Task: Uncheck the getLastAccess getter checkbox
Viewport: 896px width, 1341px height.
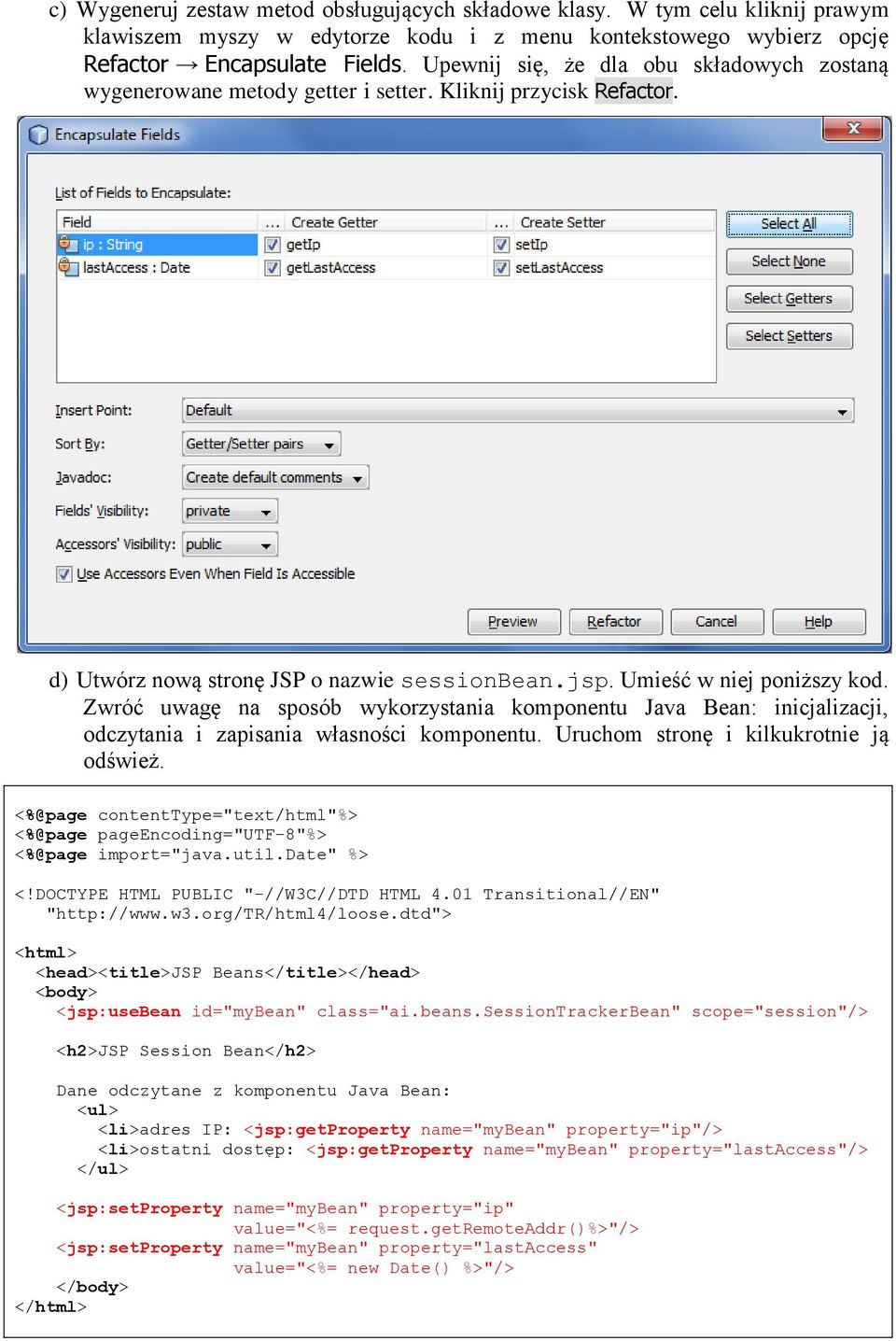Action: (273, 268)
